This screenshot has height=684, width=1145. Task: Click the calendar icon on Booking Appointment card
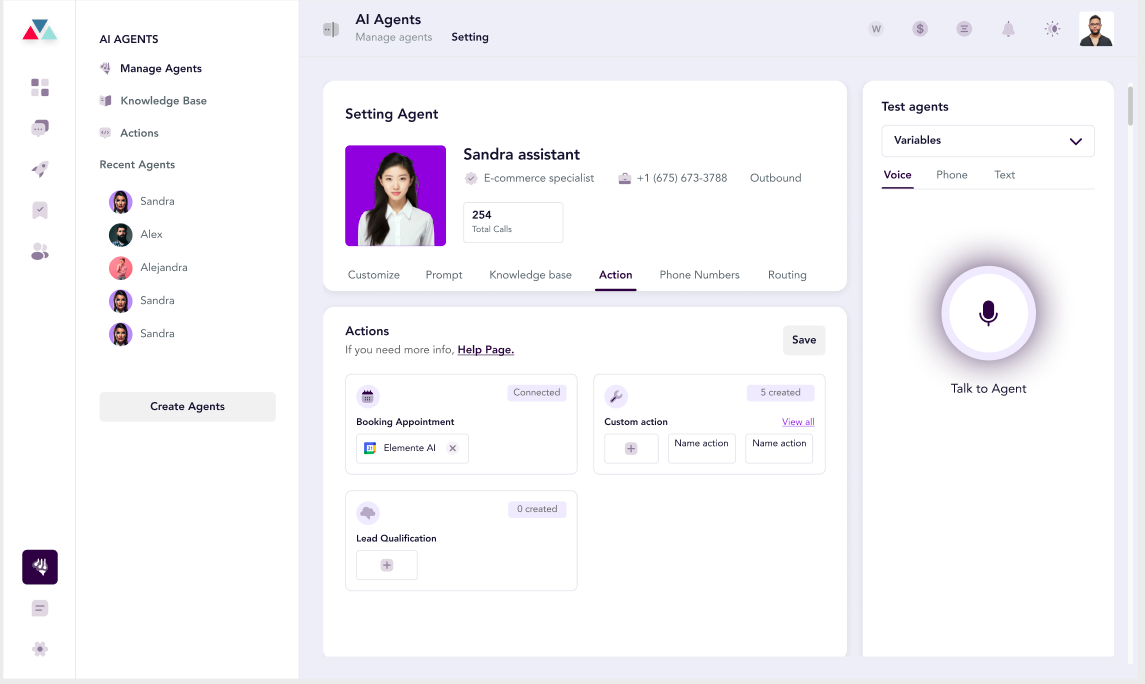(367, 396)
